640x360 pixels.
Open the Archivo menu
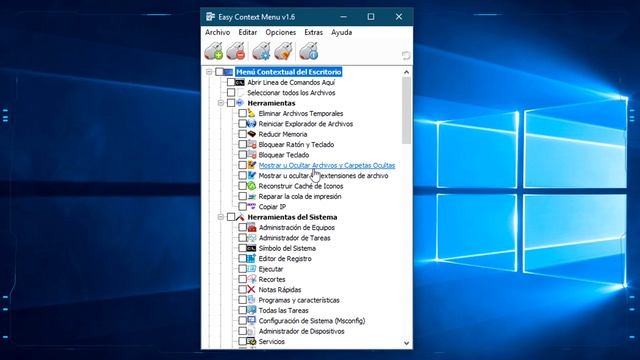[x=218, y=32]
